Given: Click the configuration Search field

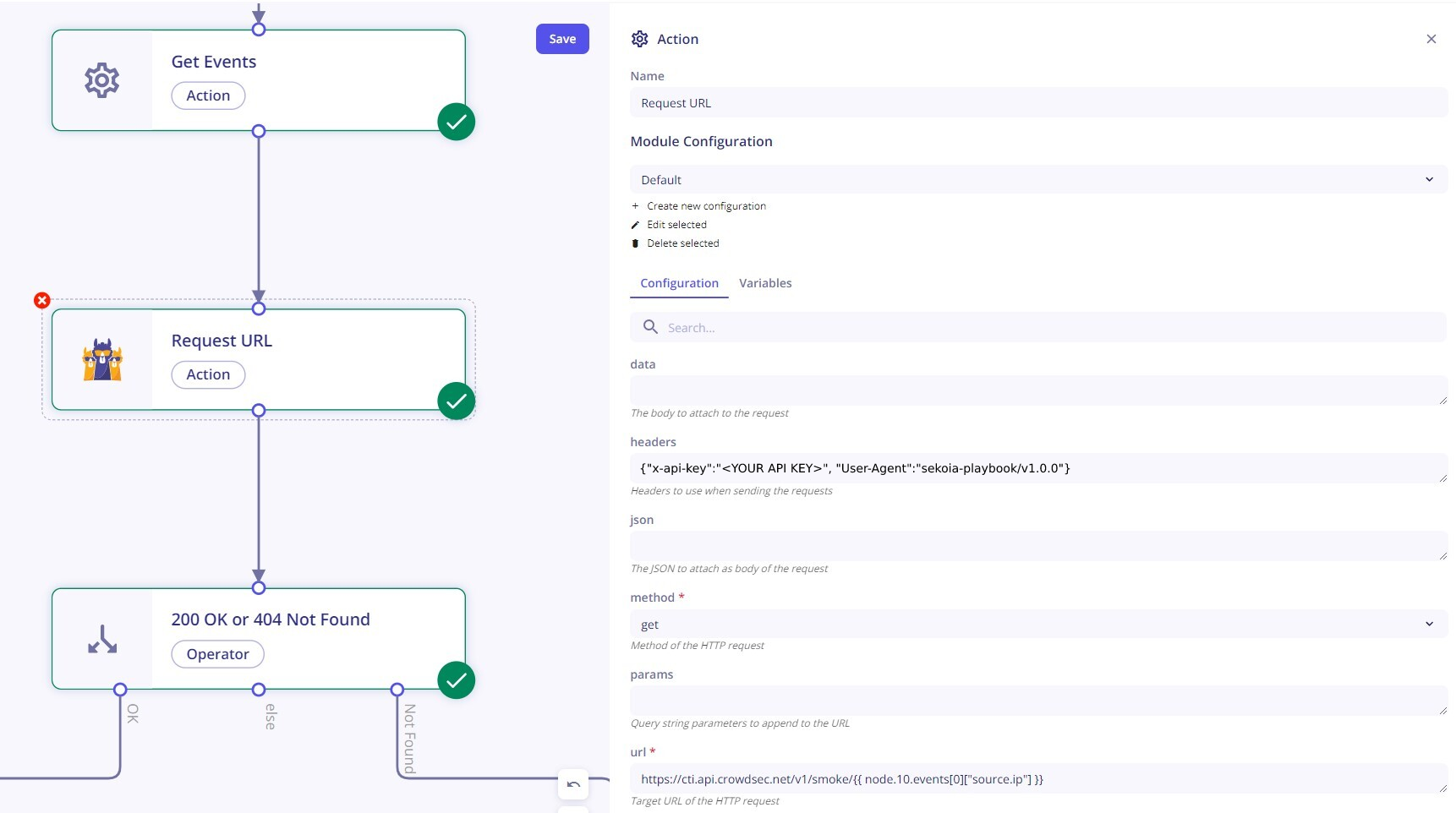Looking at the screenshot, I should coord(1037,328).
